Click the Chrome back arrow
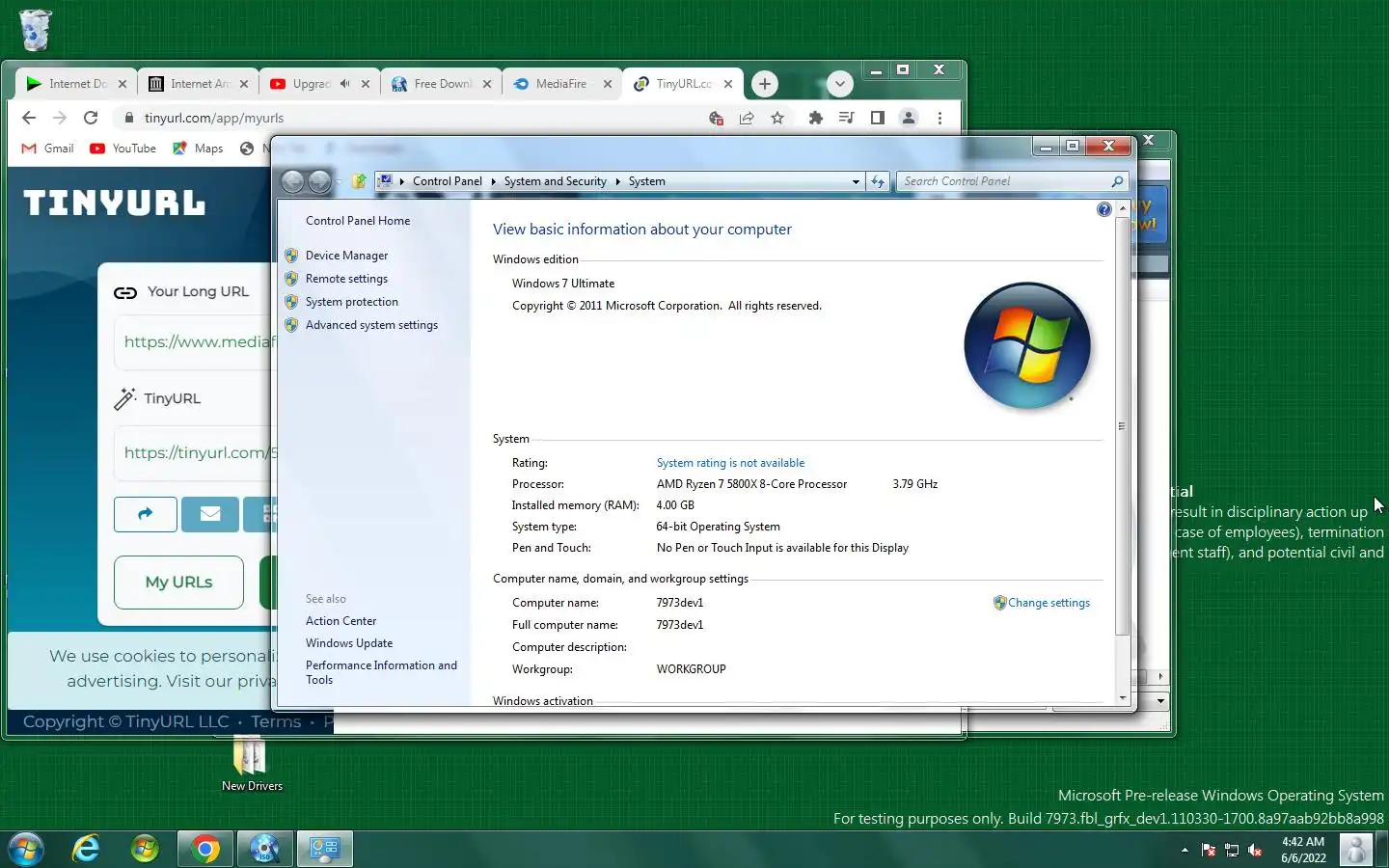 [29, 118]
